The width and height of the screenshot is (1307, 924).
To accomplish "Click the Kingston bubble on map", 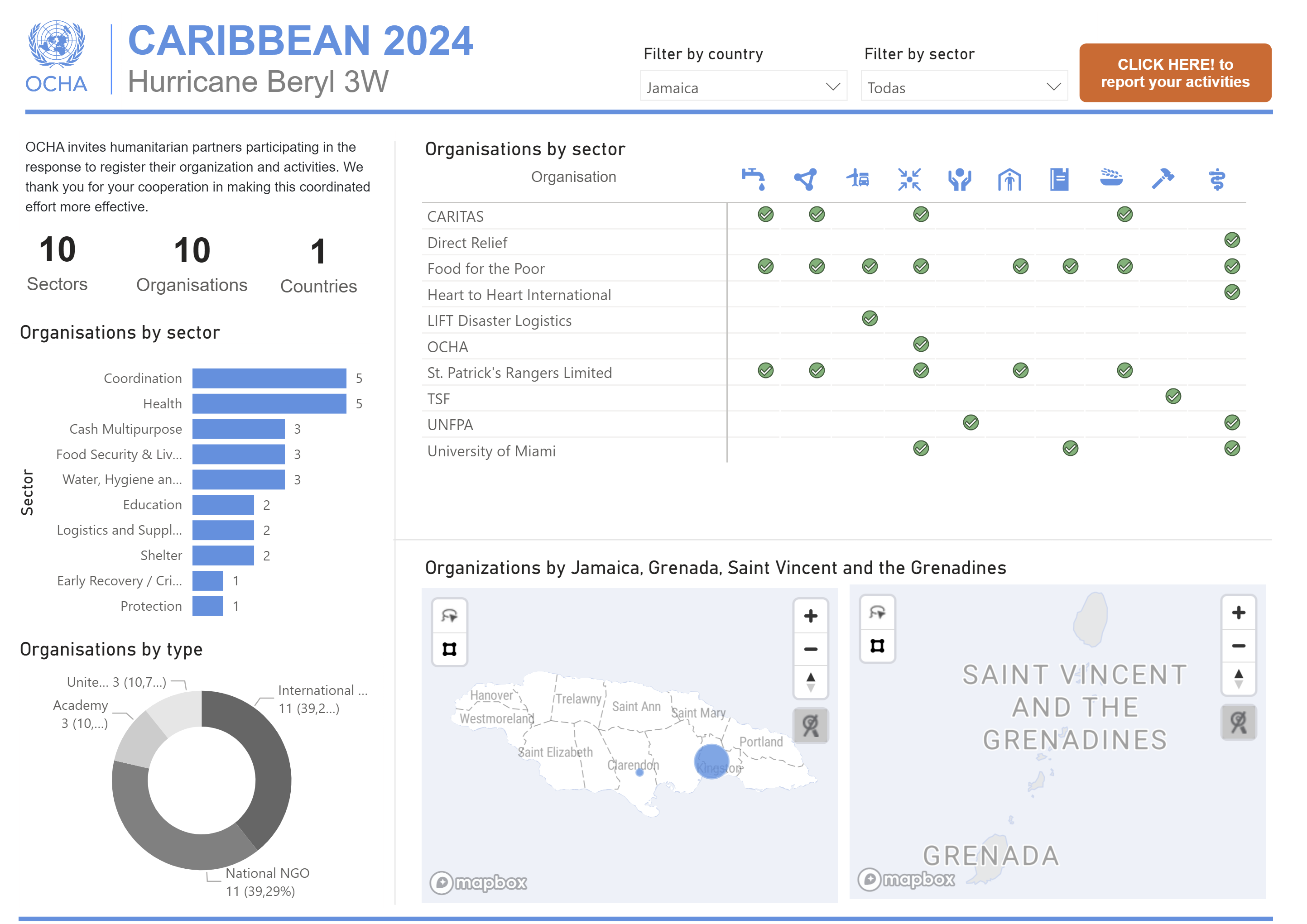I will click(x=711, y=761).
